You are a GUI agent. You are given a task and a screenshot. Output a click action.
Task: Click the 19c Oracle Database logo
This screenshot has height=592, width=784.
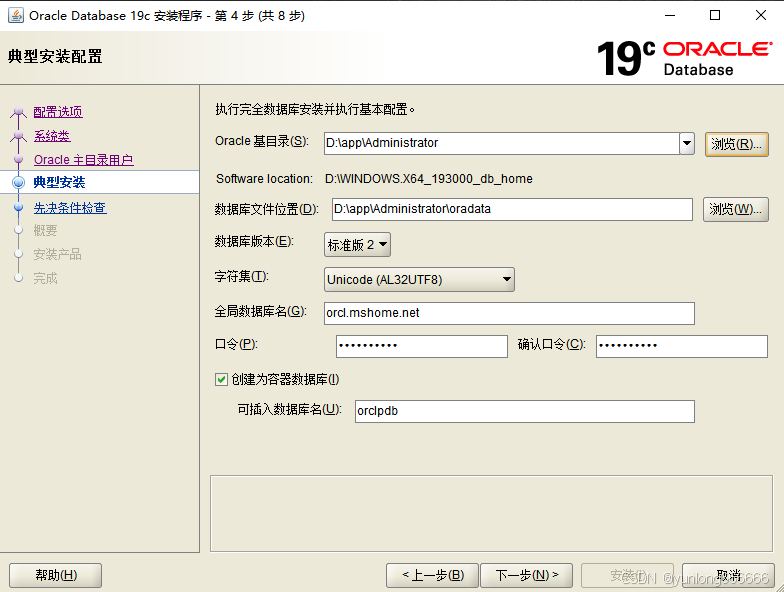(684, 58)
